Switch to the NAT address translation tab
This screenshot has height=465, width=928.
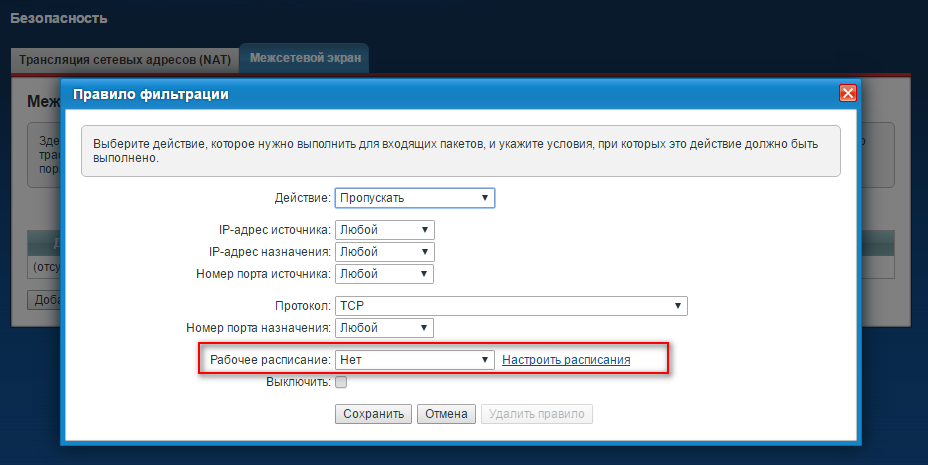tap(125, 60)
